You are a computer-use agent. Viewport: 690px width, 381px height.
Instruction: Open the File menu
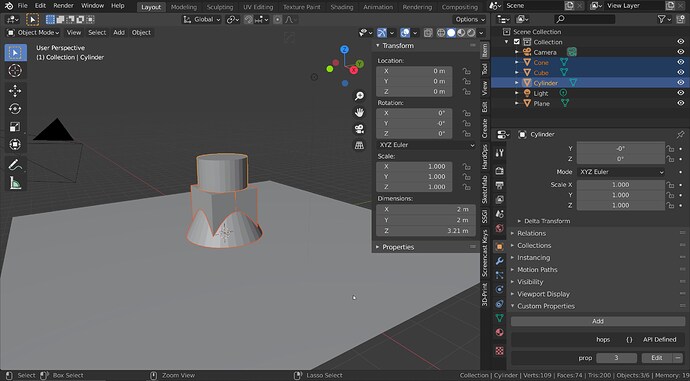point(22,6)
